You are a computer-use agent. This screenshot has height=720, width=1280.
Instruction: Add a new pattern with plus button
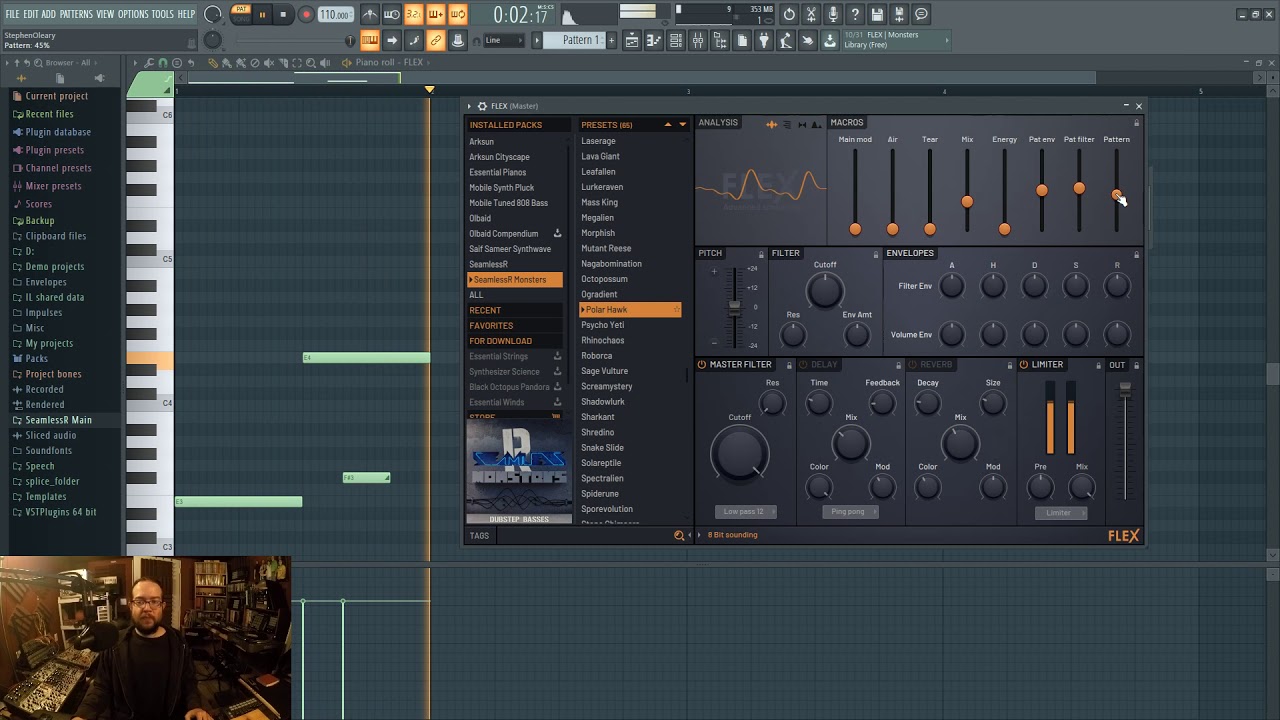[x=611, y=40]
